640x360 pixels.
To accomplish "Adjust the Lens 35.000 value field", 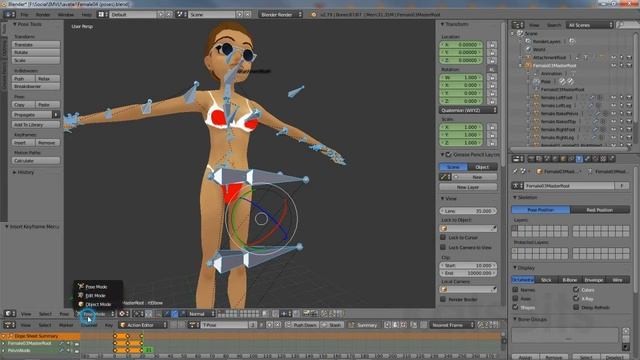I will click(468, 211).
